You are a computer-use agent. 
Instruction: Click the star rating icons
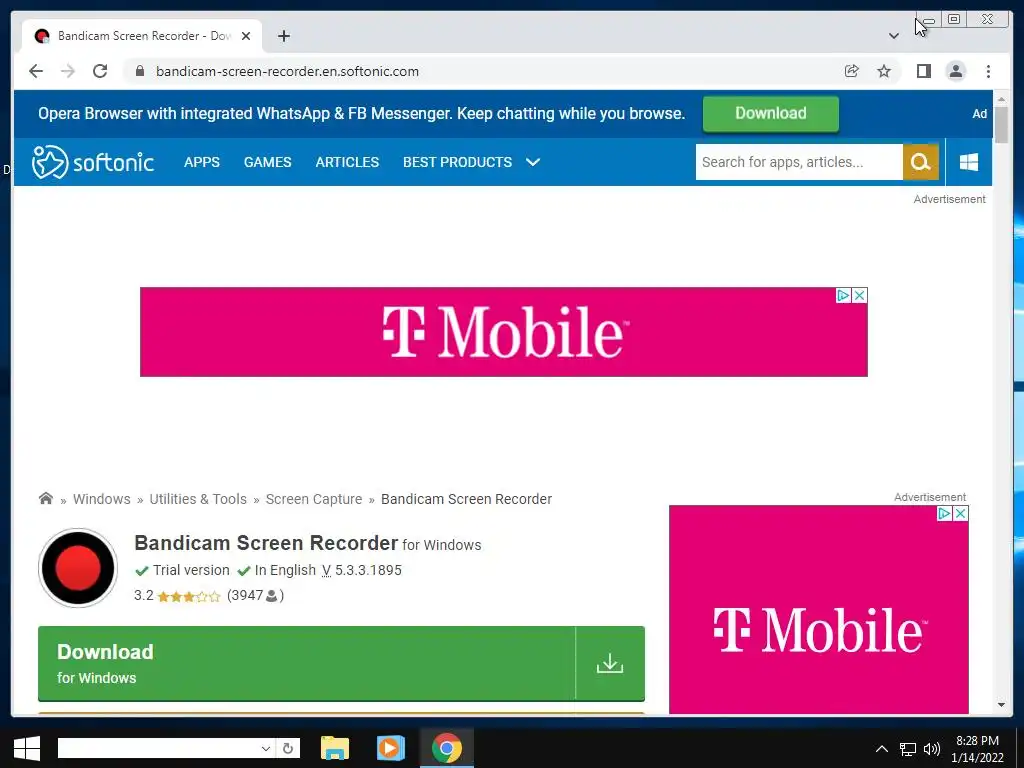(x=189, y=596)
